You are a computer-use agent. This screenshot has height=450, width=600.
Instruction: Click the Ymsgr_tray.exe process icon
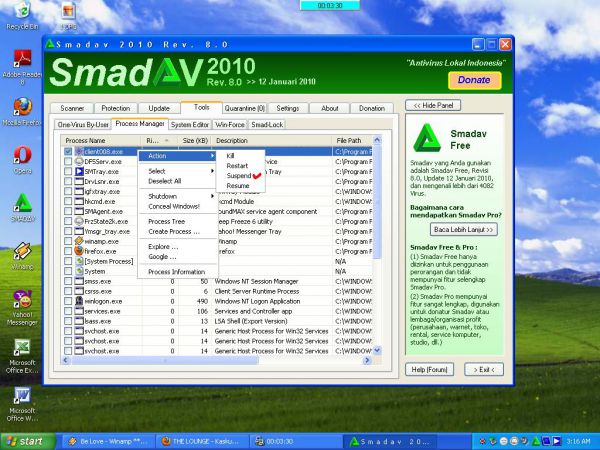pyautogui.click(x=79, y=231)
